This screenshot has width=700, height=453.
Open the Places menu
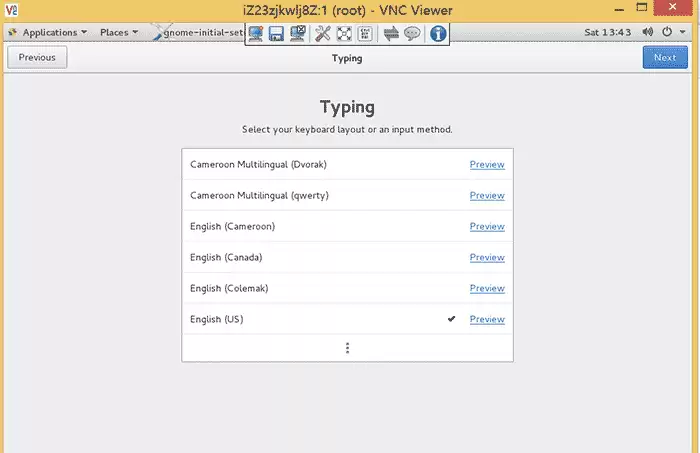[x=119, y=32]
